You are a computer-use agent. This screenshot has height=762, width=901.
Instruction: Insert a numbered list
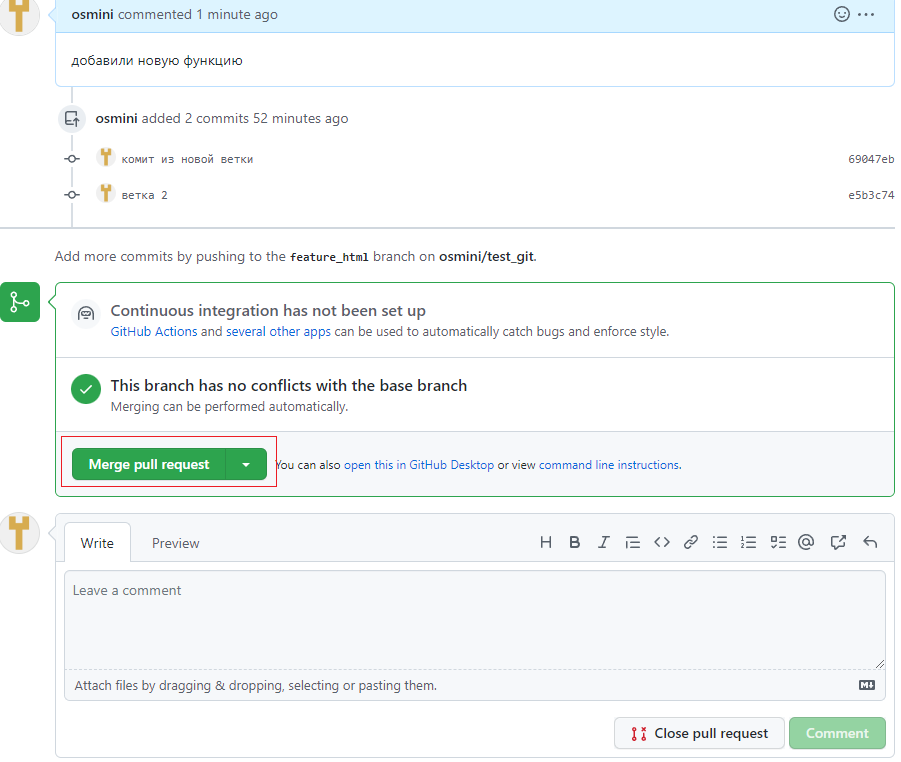pyautogui.click(x=748, y=542)
